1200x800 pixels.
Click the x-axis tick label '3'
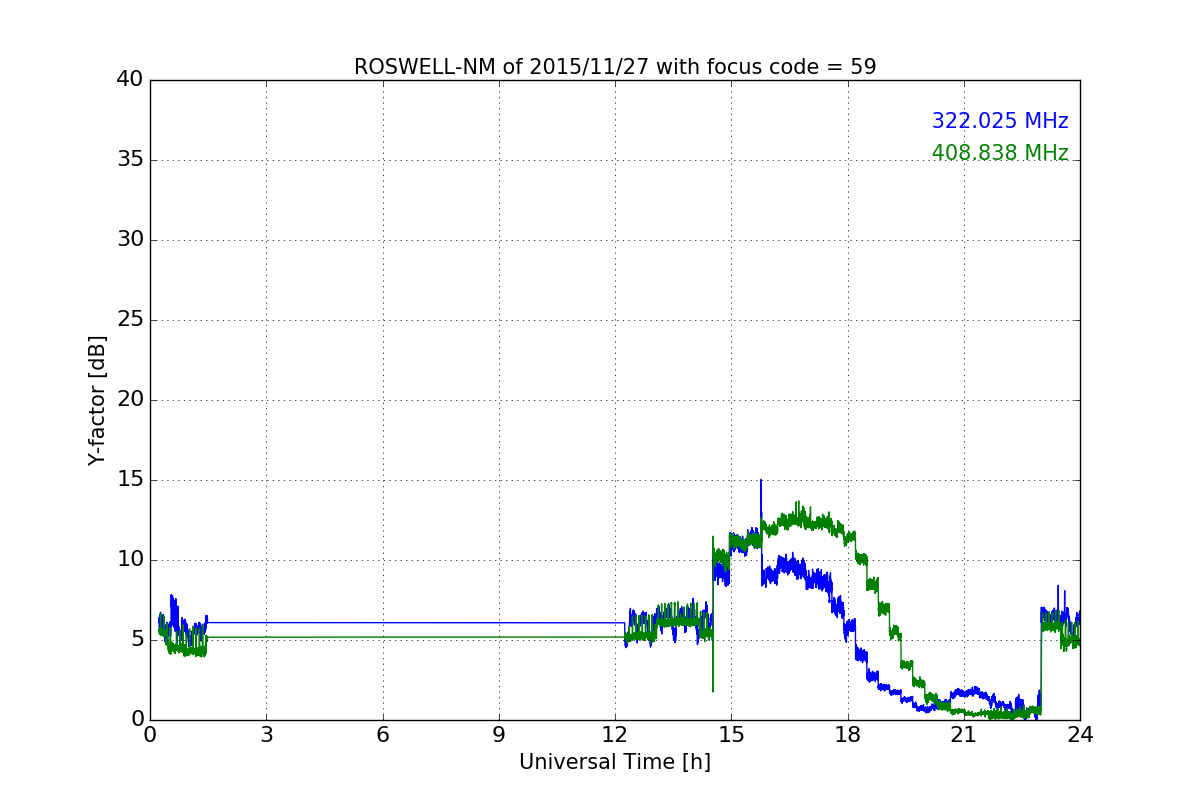coord(266,735)
